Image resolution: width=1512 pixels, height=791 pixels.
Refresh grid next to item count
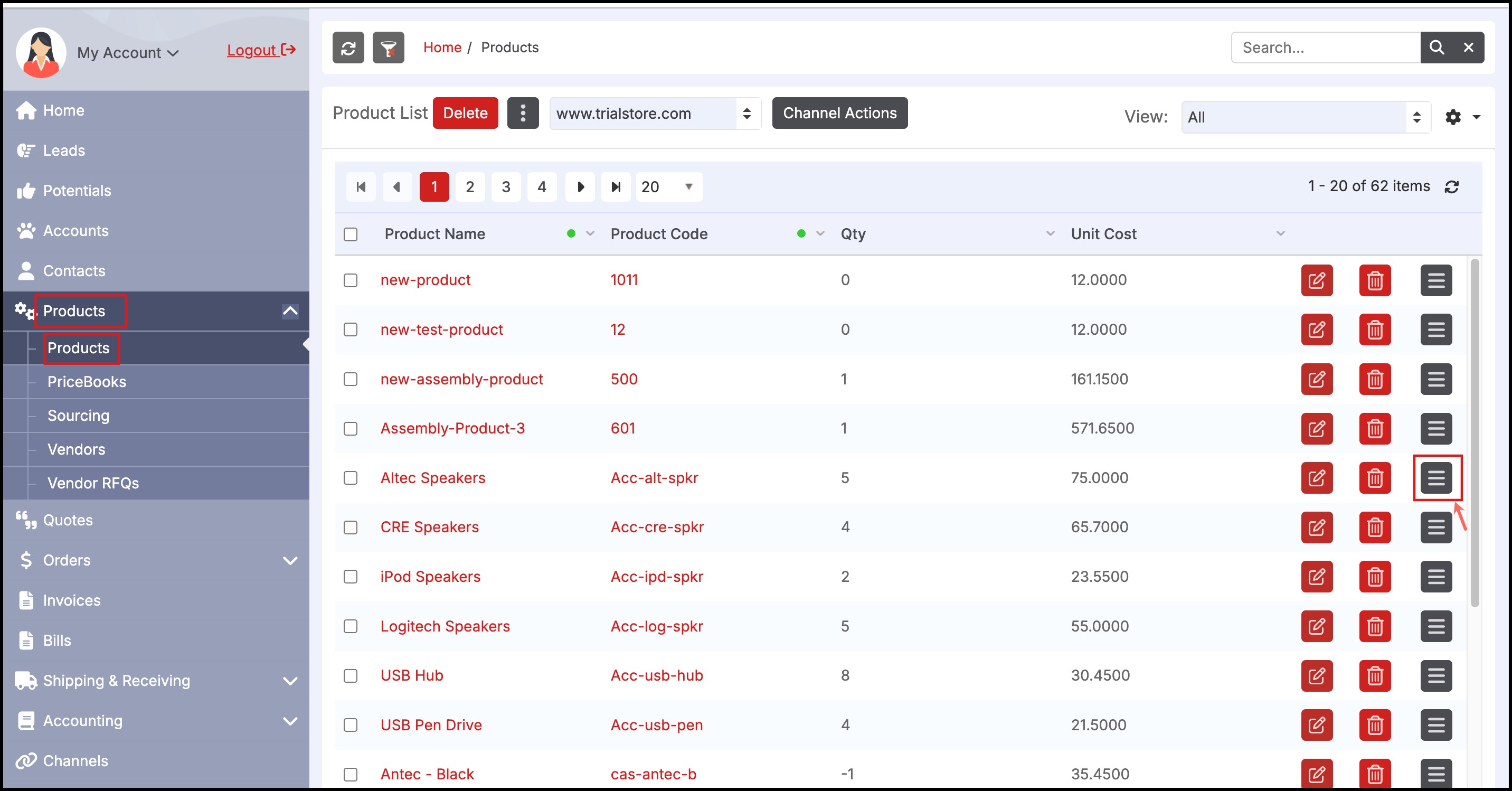point(1451,187)
